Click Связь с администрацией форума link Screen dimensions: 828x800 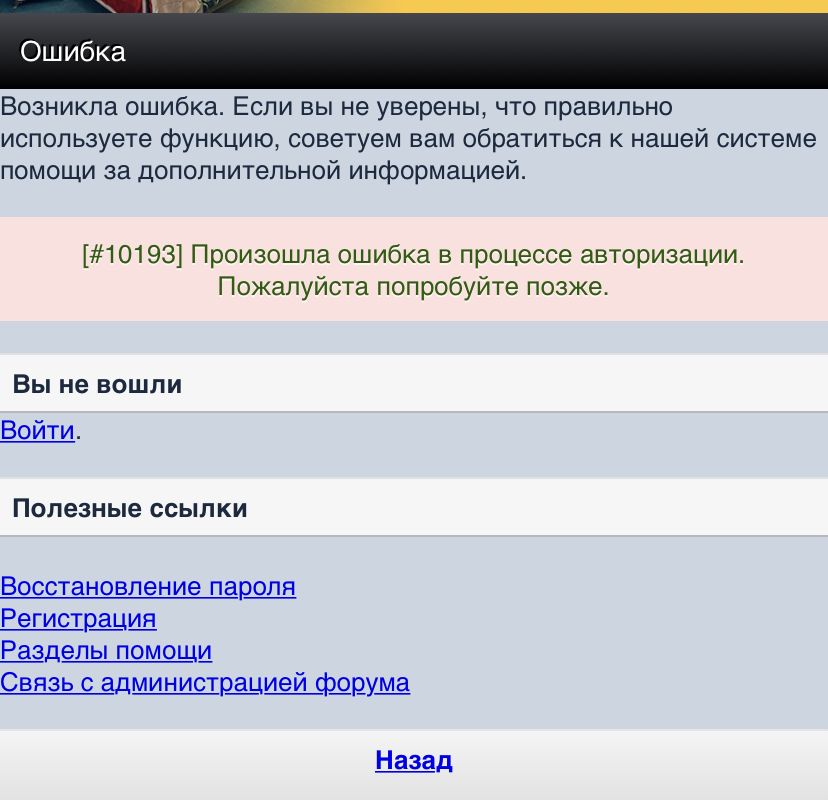(205, 683)
